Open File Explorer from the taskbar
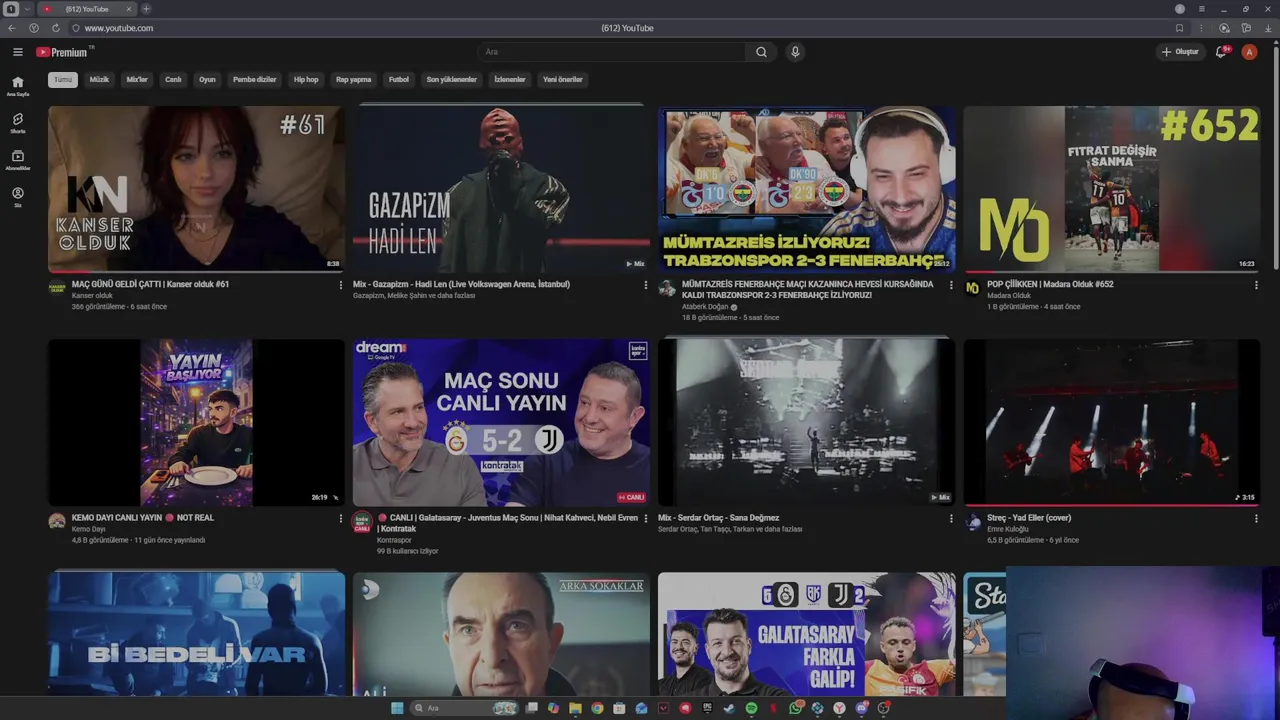Viewport: 1280px width, 720px height. coord(575,708)
